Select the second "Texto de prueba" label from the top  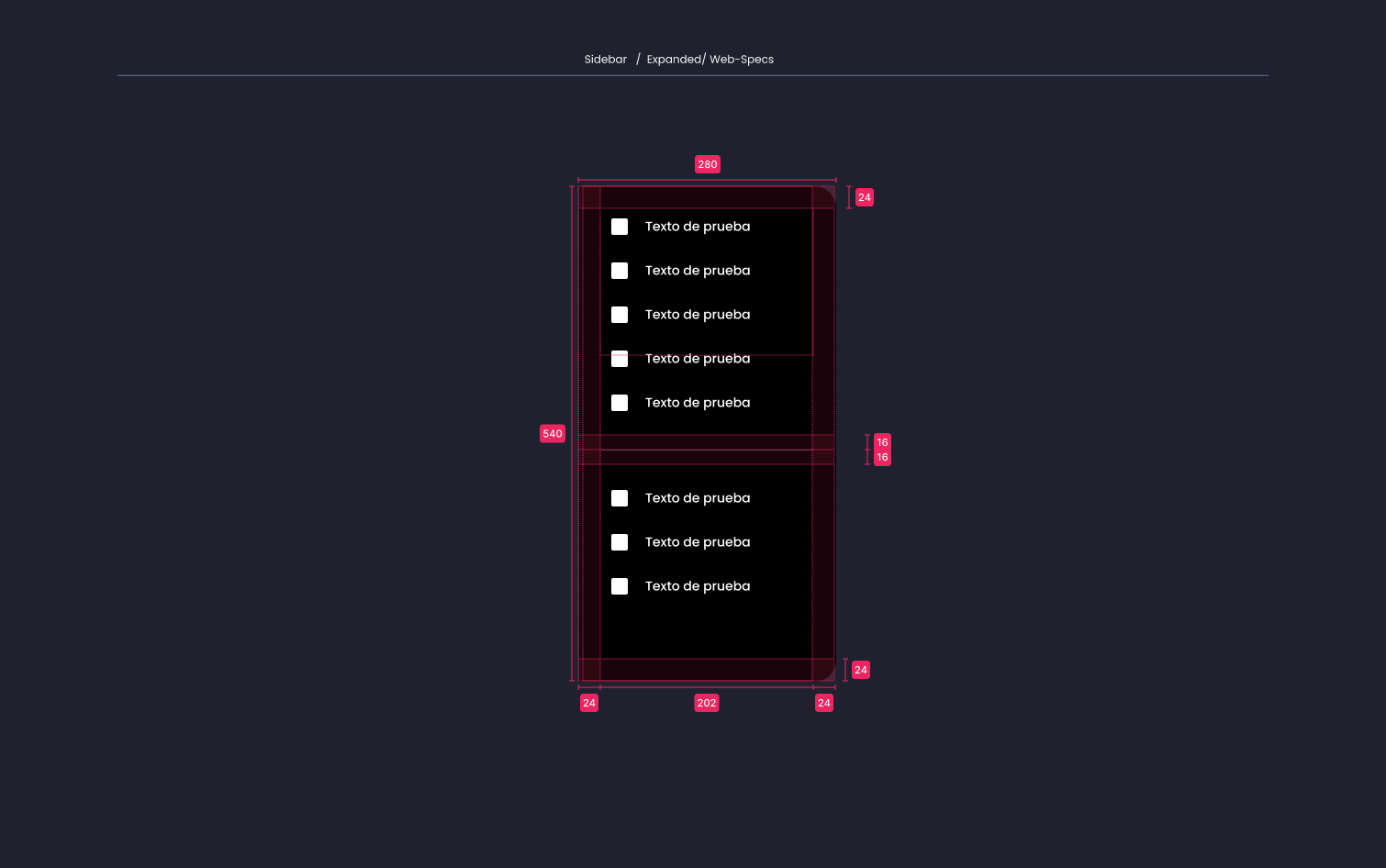click(698, 271)
